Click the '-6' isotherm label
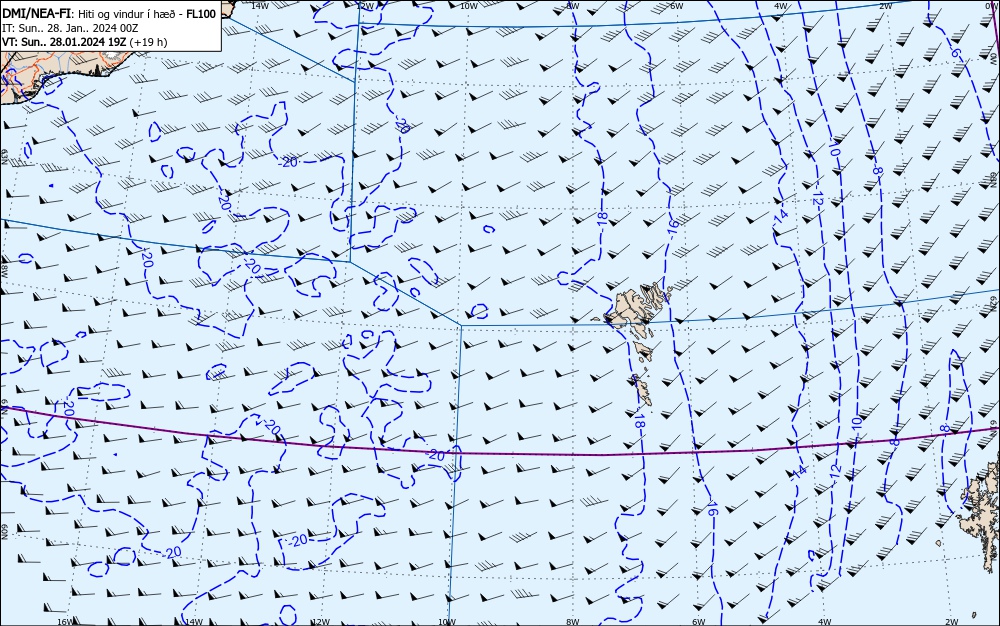This screenshot has height=626, width=1000. coord(955,53)
